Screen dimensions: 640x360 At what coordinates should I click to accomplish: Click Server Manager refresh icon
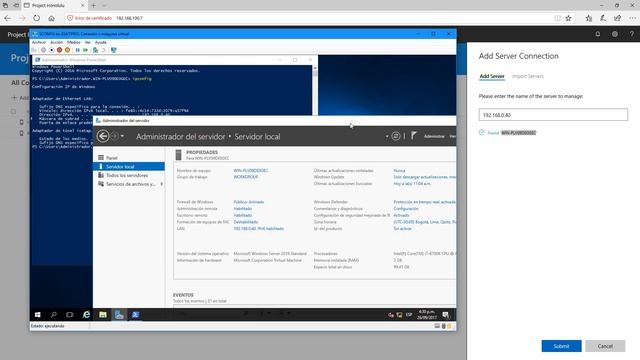(x=396, y=136)
